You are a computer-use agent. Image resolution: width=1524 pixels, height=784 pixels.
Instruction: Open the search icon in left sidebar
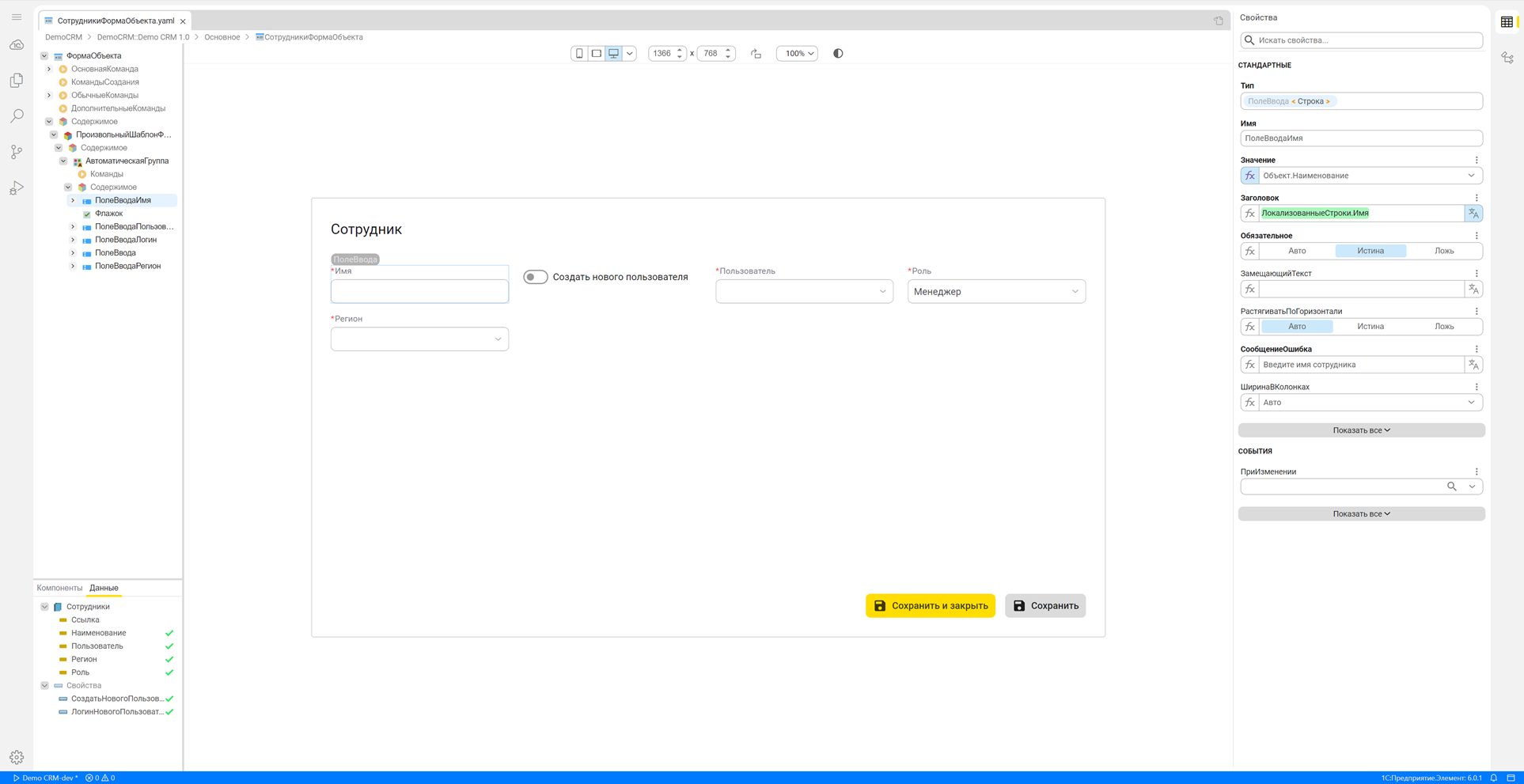click(17, 116)
